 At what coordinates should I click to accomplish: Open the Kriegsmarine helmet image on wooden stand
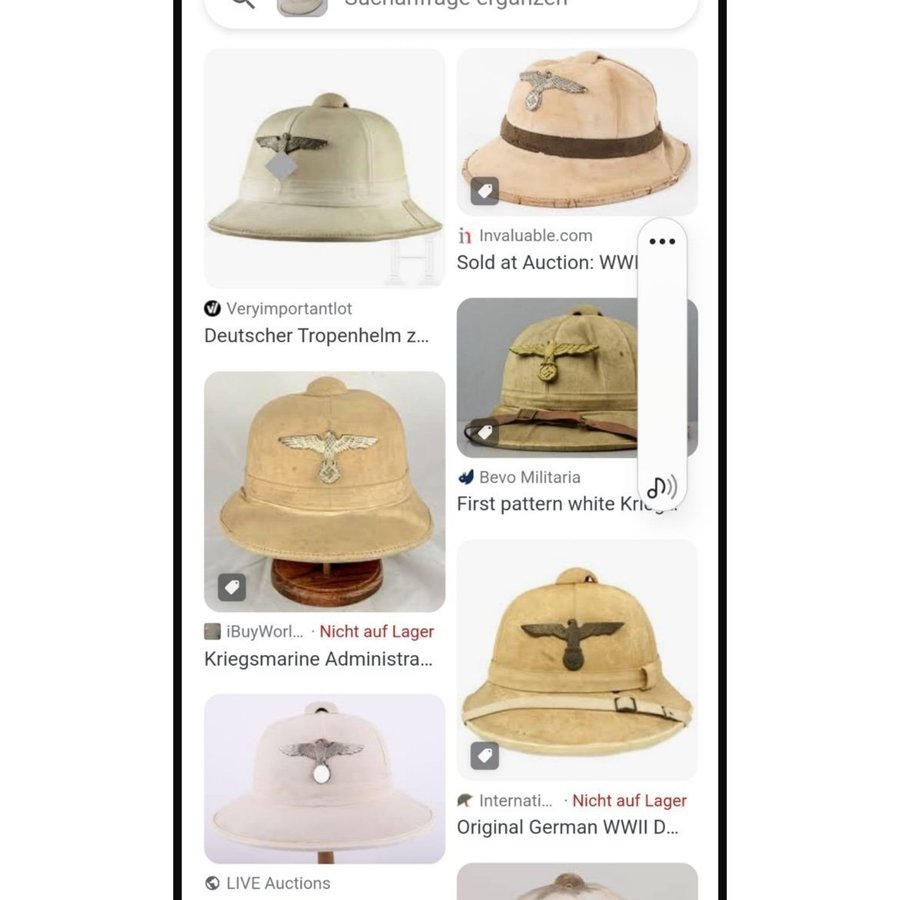coord(324,491)
